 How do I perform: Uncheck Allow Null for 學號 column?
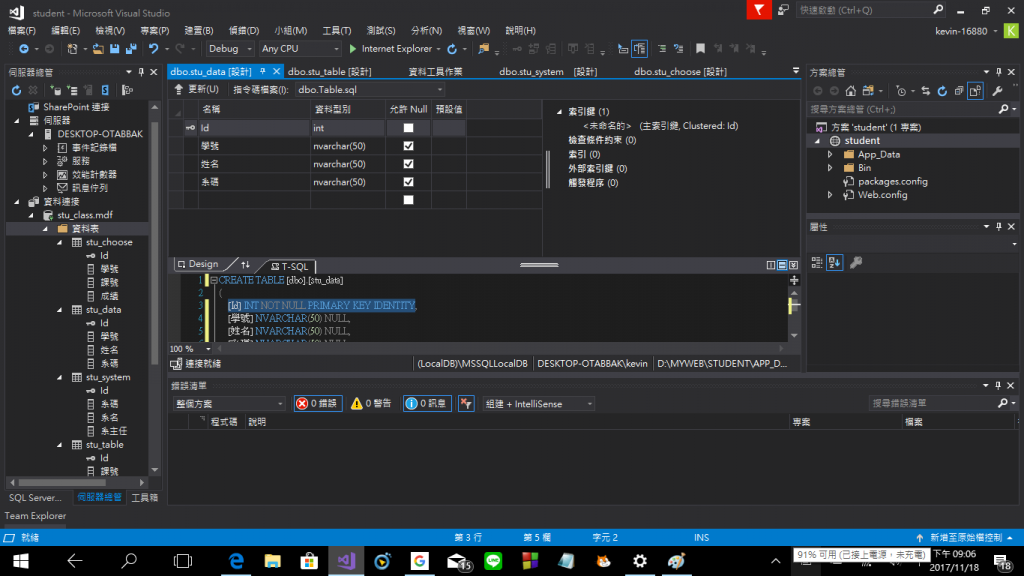pos(408,146)
